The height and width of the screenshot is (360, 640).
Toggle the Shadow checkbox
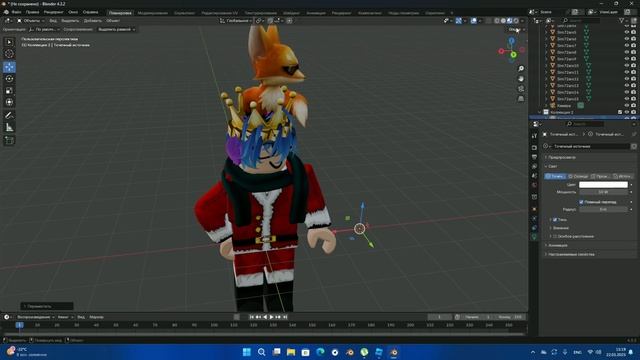click(555, 220)
